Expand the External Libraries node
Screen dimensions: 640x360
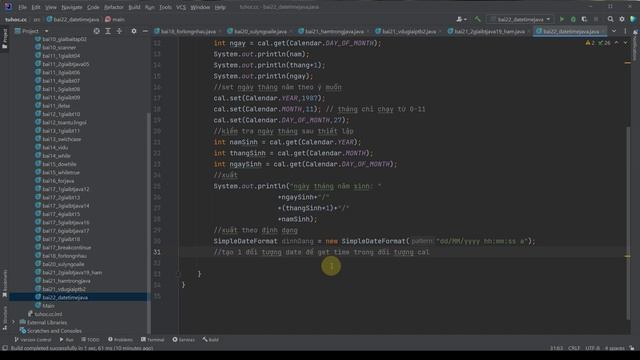coord(14,322)
